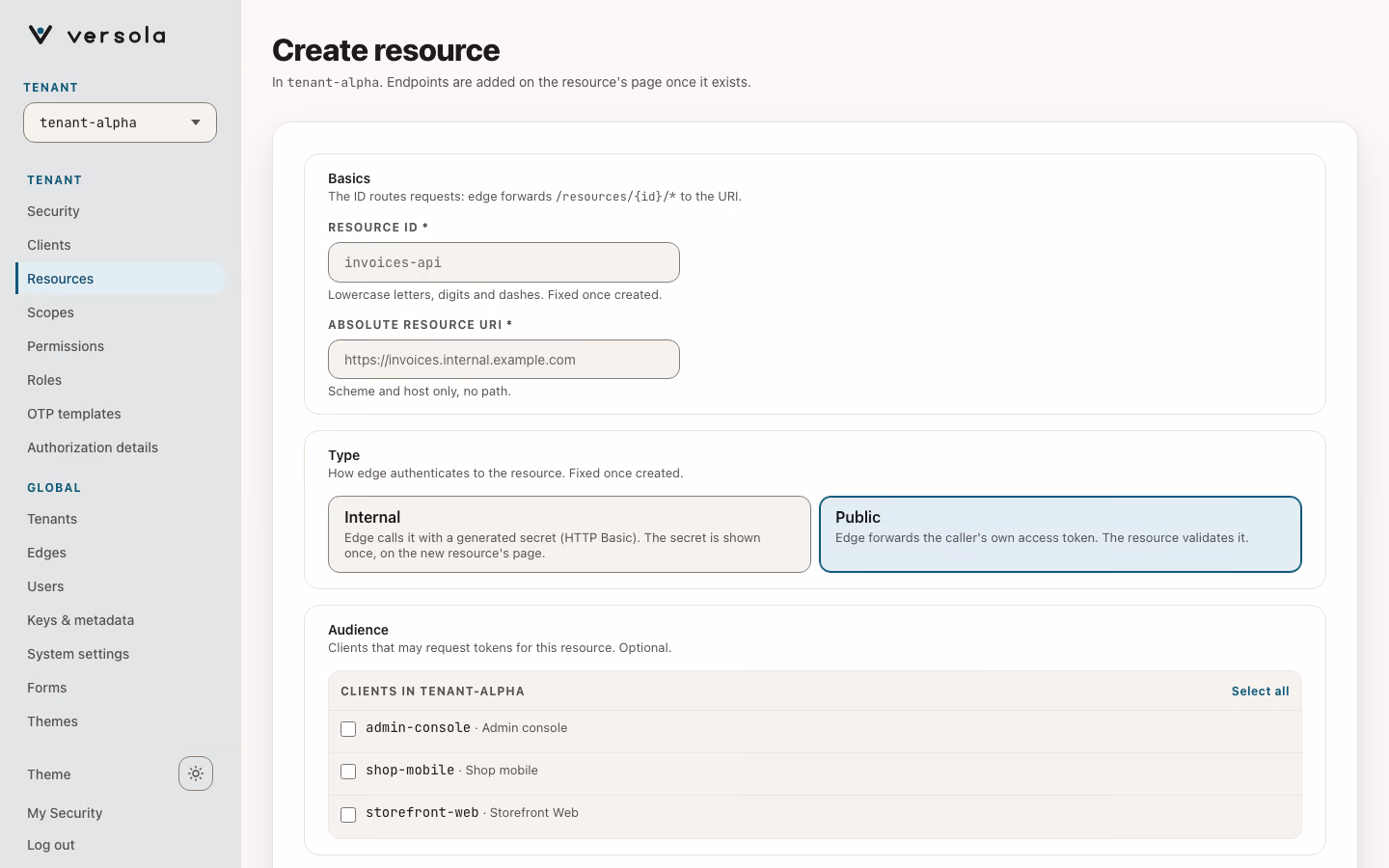This screenshot has height=868, width=1389.
Task: Toggle the light/dark theme sun icon
Action: tap(196, 773)
